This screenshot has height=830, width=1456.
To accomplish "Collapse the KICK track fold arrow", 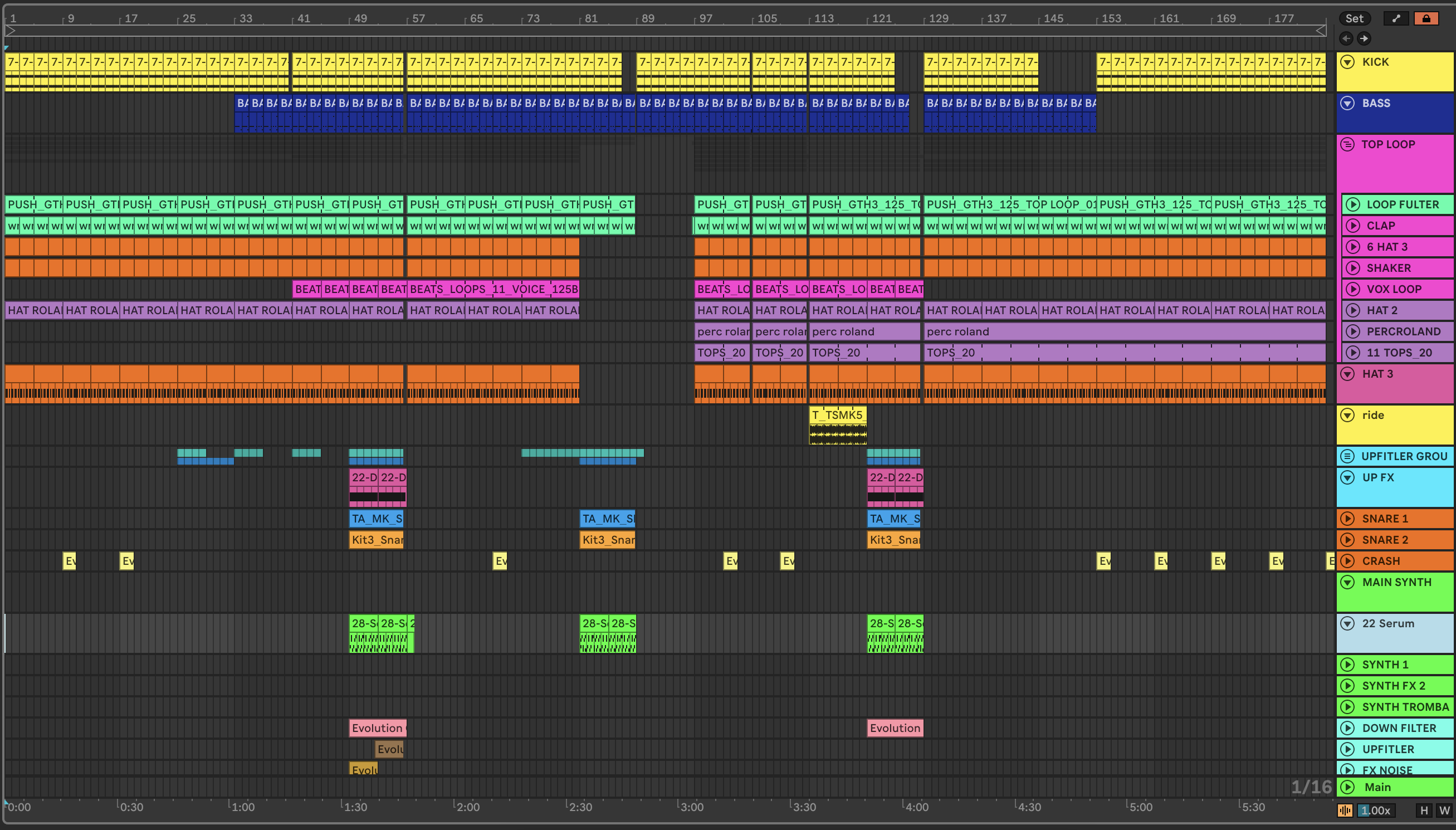I will [1347, 62].
